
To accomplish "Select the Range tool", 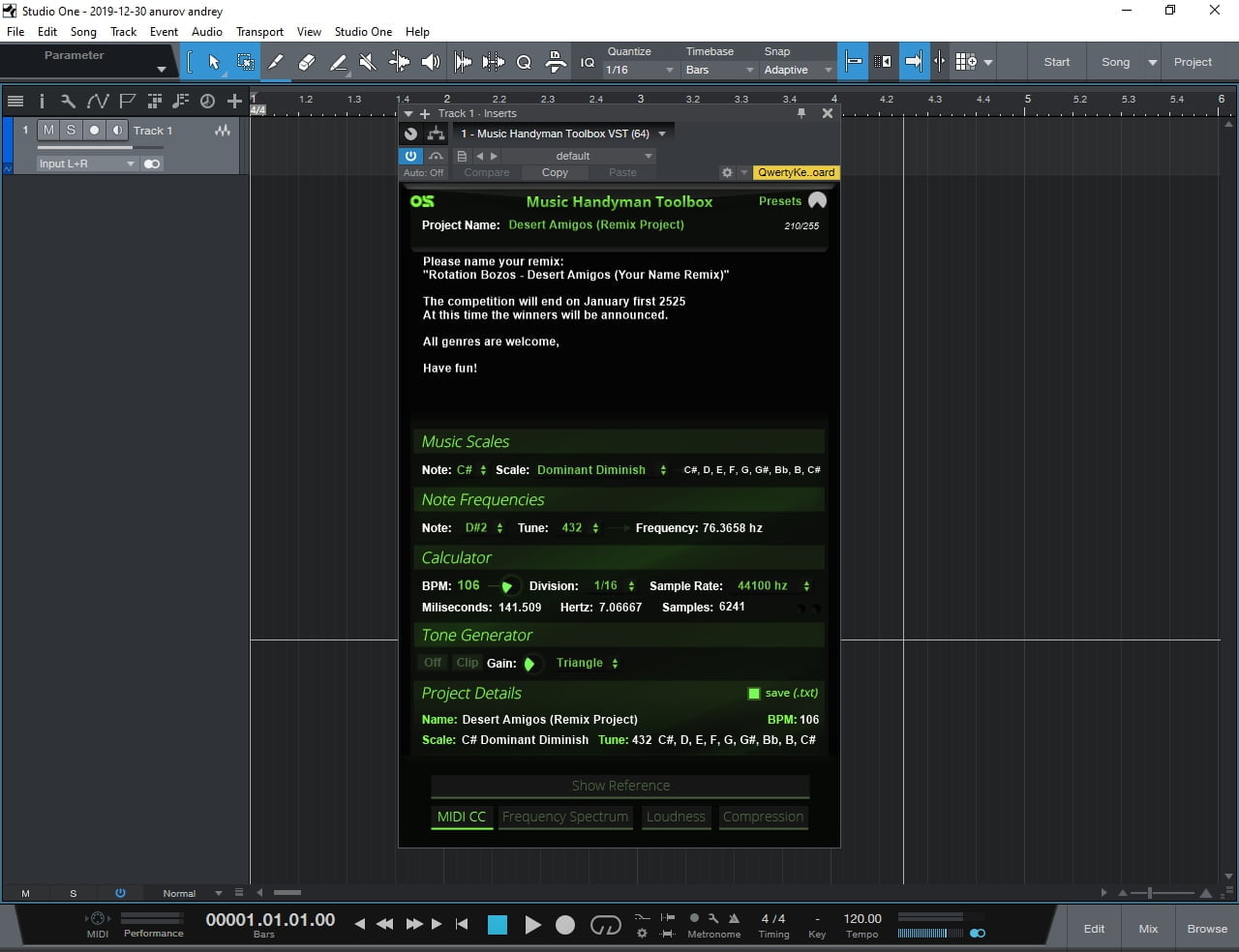I will [x=245, y=62].
